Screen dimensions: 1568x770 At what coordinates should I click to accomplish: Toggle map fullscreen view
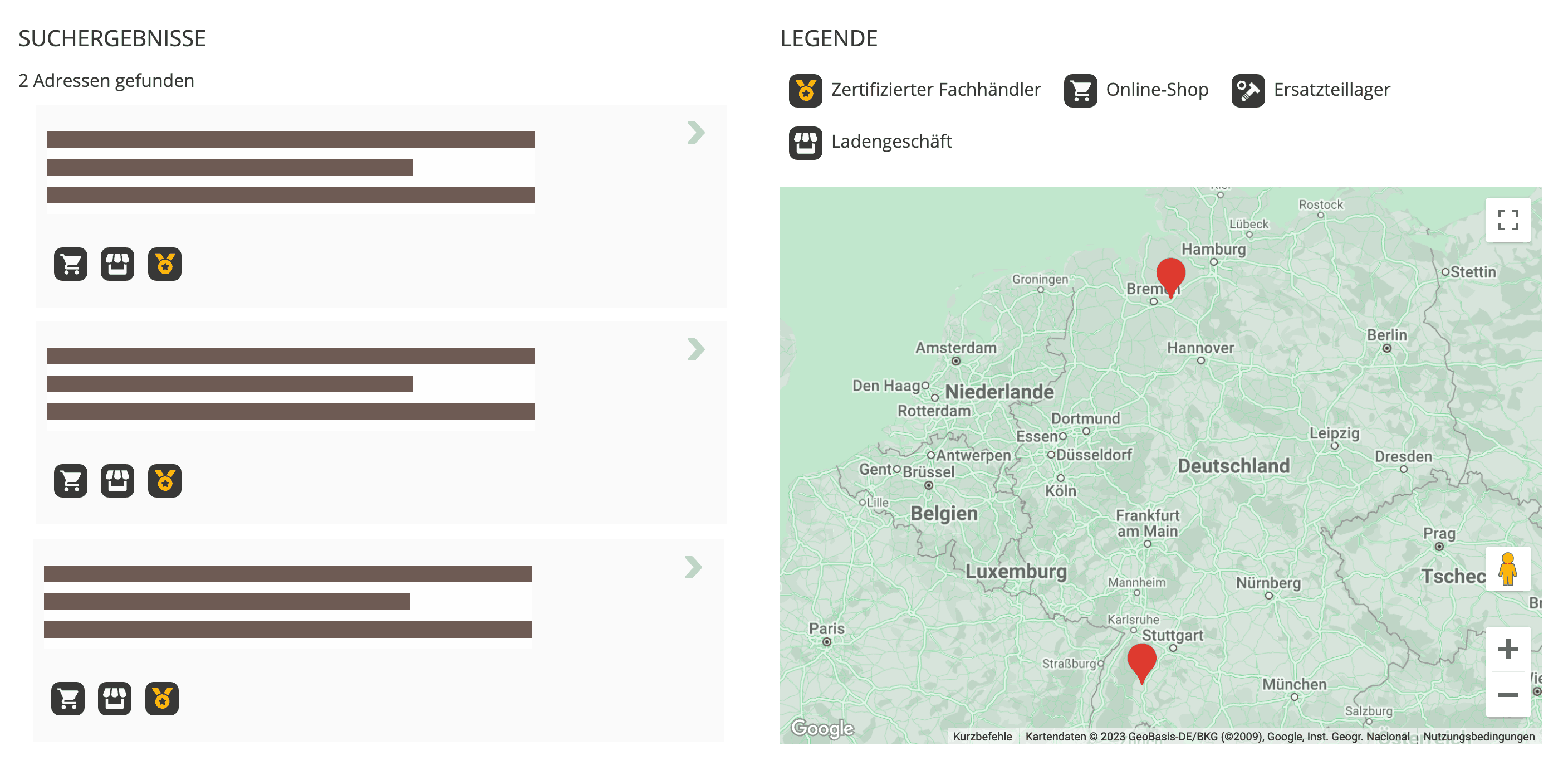(1507, 220)
